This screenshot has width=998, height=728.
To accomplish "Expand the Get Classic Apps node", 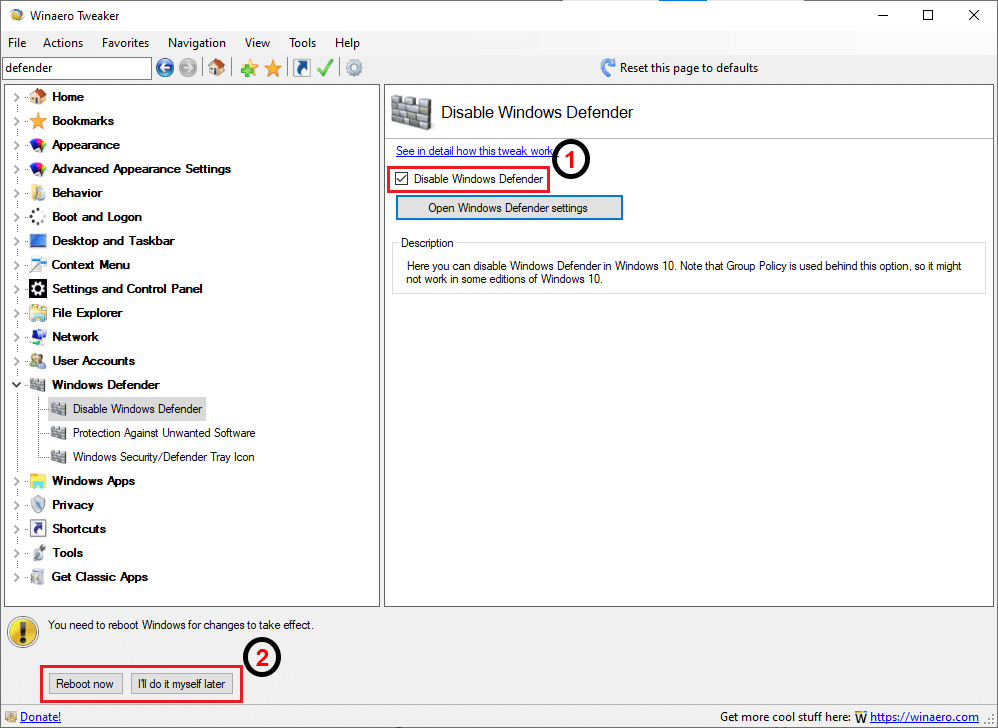I will tap(17, 577).
